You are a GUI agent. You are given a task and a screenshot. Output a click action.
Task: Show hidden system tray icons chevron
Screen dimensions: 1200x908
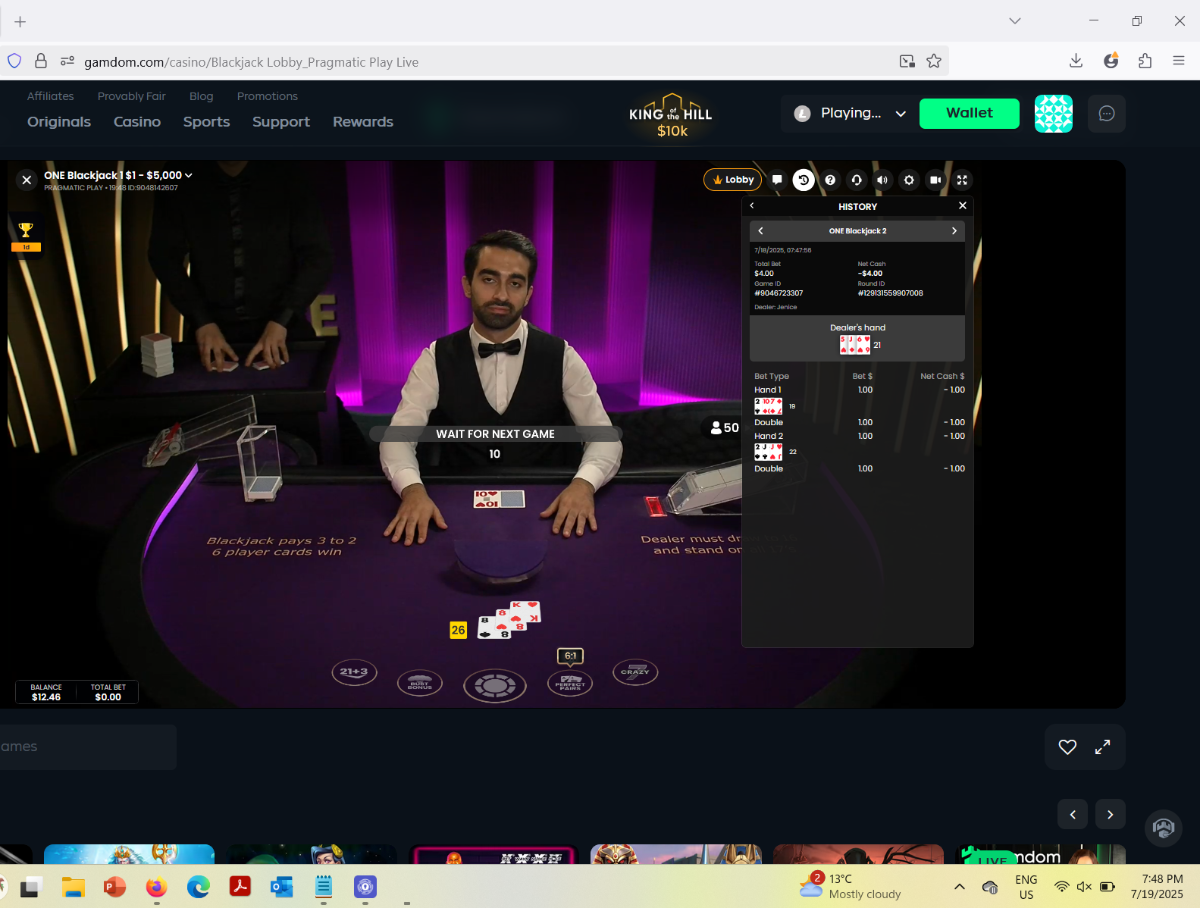[x=959, y=886]
